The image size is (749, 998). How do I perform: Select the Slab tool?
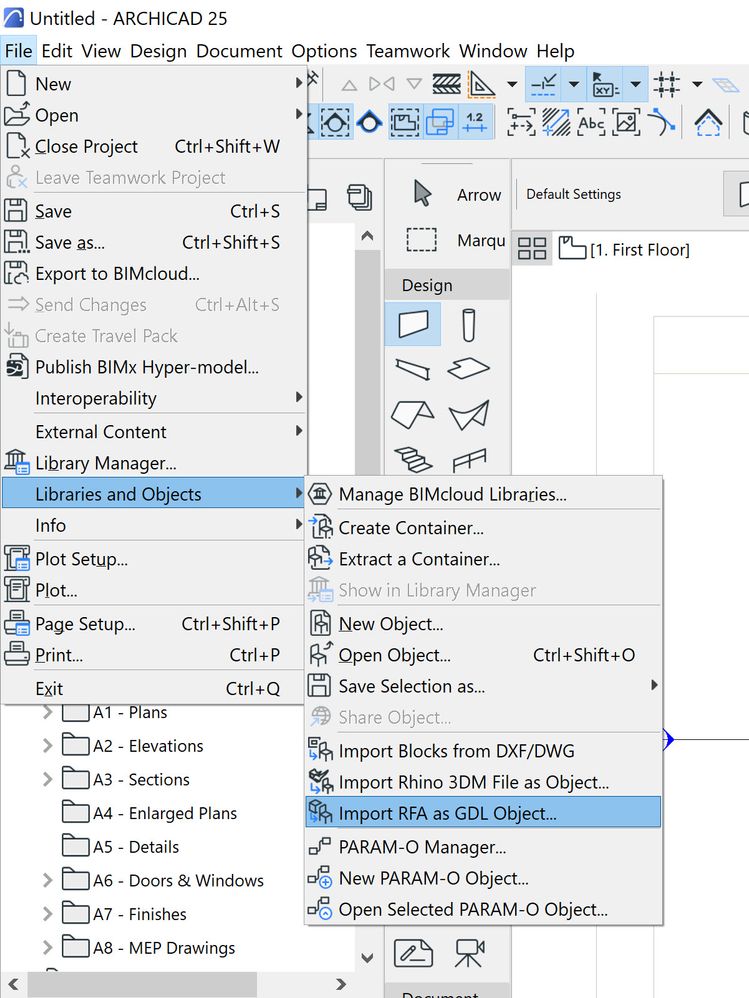(x=468, y=369)
